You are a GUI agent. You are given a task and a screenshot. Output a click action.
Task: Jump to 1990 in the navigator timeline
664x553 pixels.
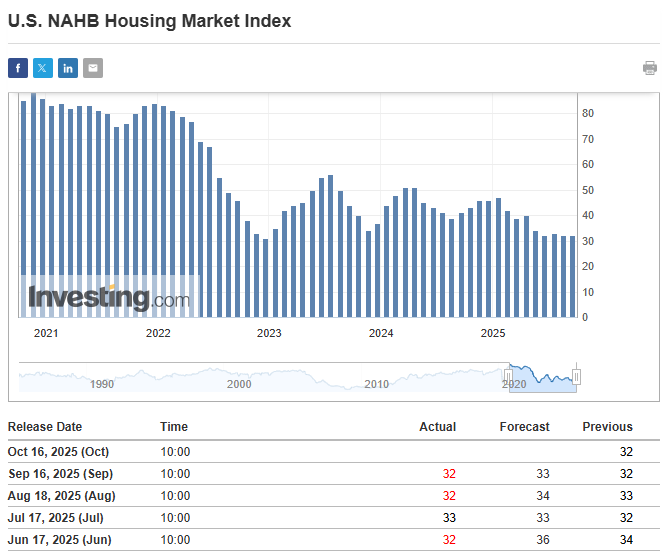[102, 384]
